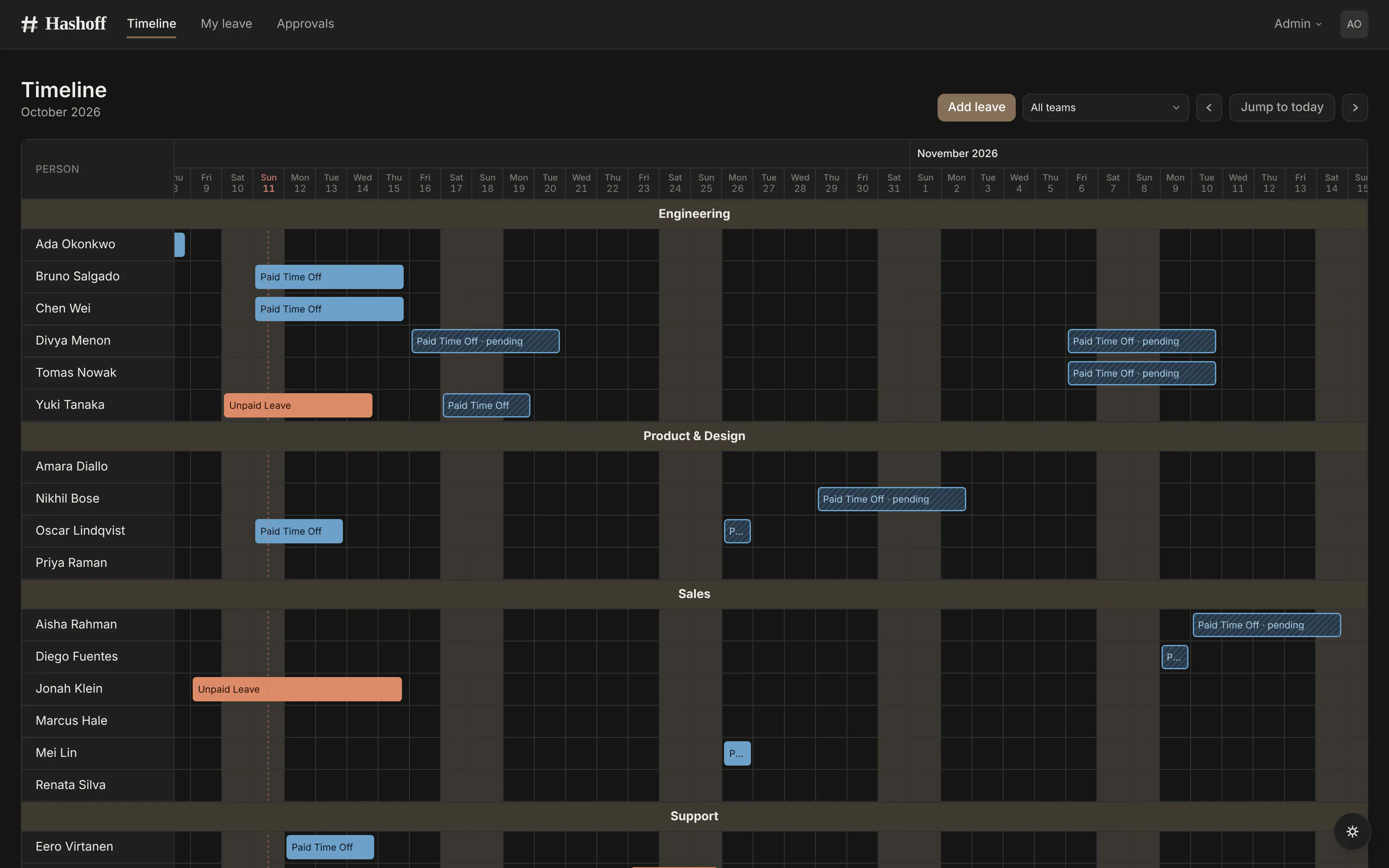
Task: Expand the All teams filter
Action: pyautogui.click(x=1105, y=107)
